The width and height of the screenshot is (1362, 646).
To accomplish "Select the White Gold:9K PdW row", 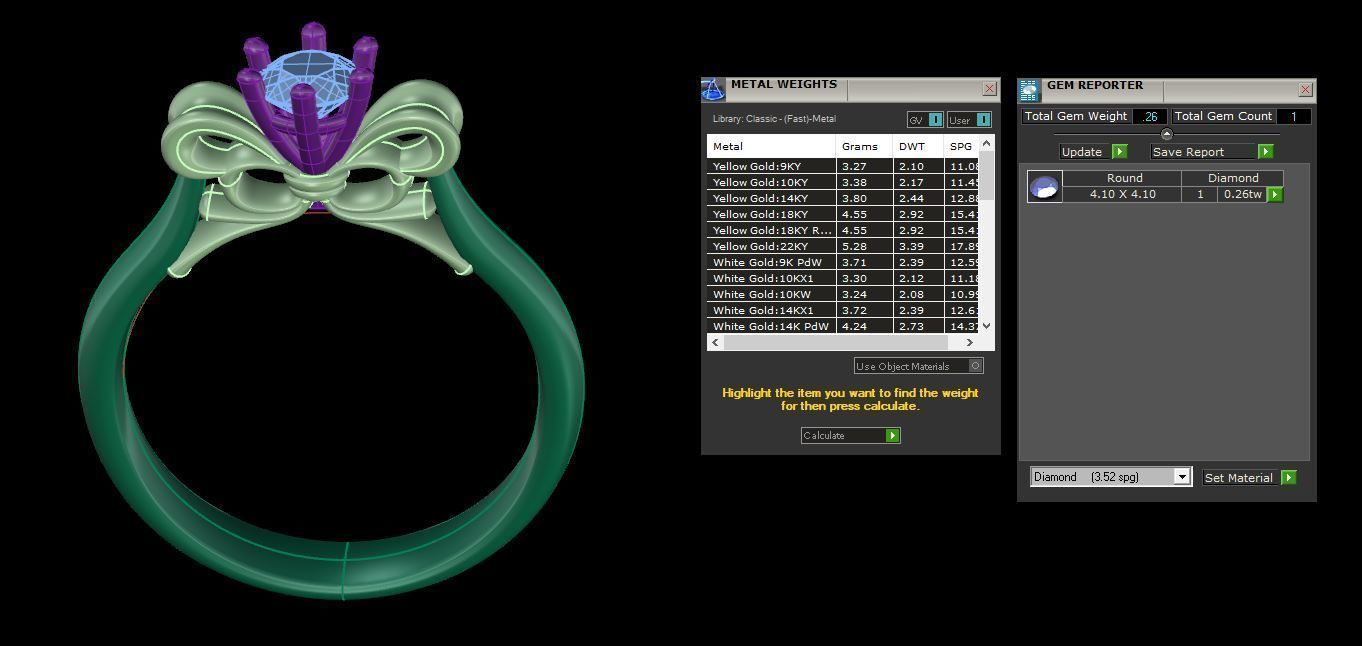I will tap(843, 262).
